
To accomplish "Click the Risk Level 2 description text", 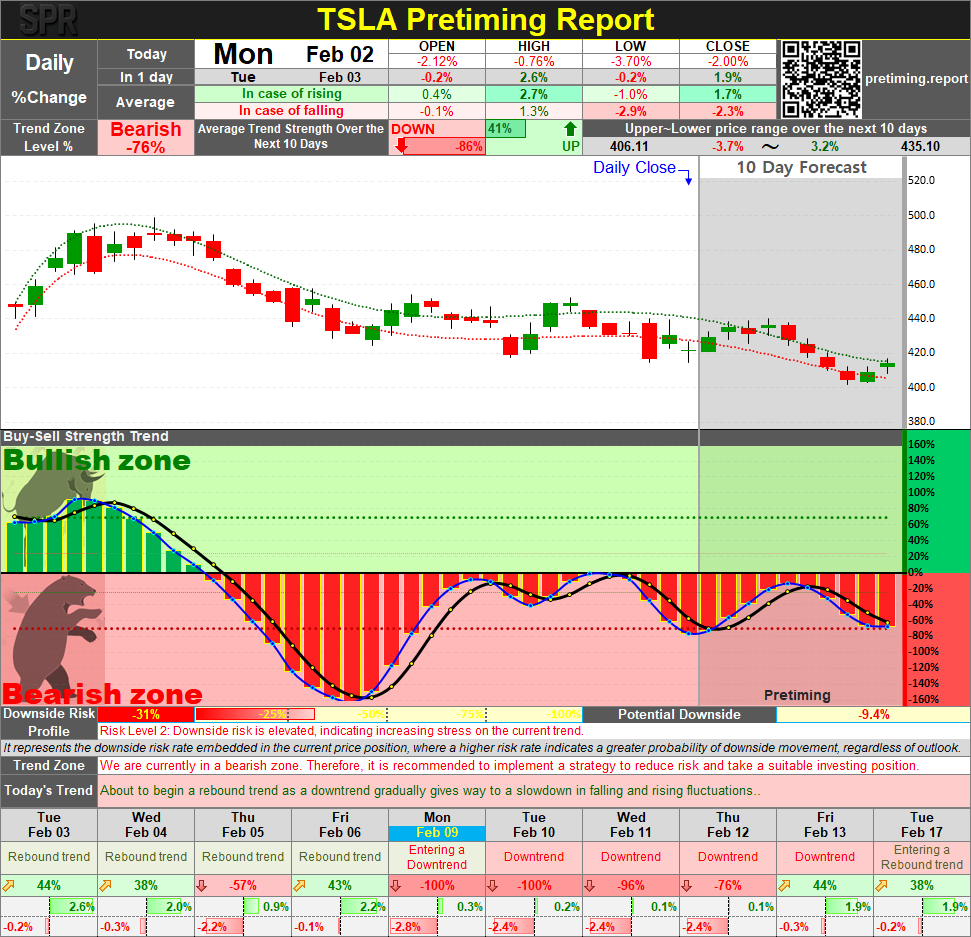I will coord(341,731).
